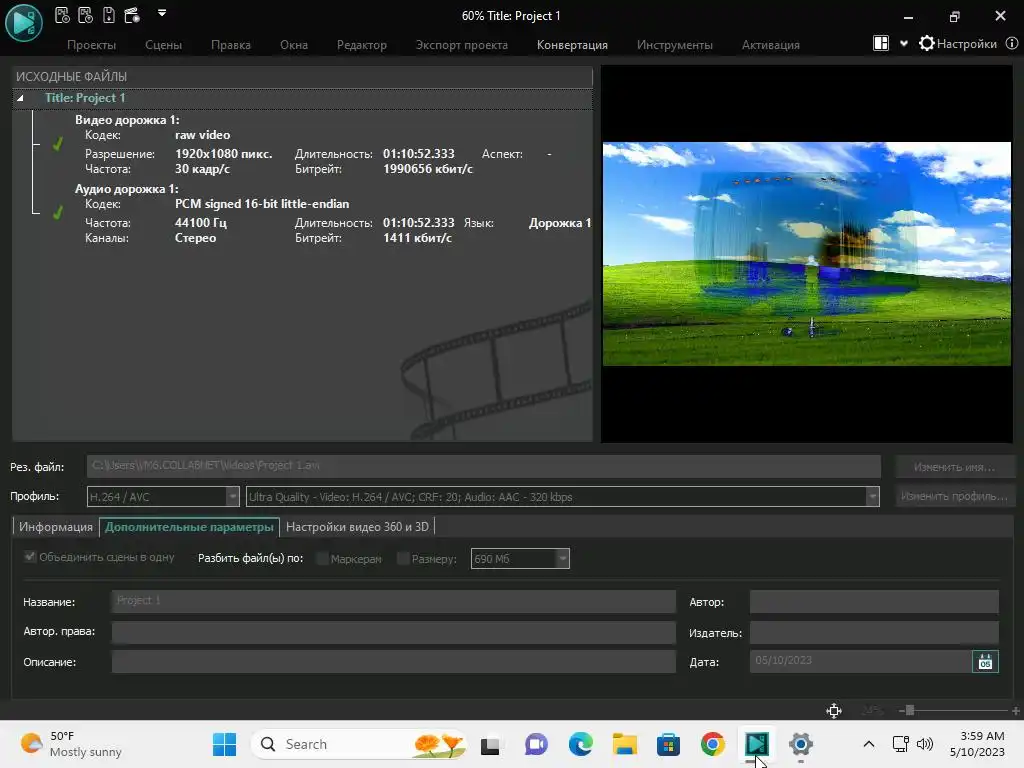Image resolution: width=1024 pixels, height=768 pixels.
Task: Click the taskbar Search box
Action: (x=358, y=744)
